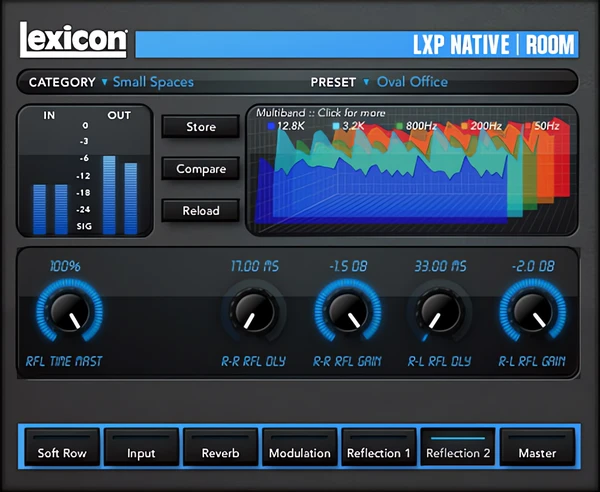Switch to the Input tab
This screenshot has width=600, height=492.
click(141, 447)
